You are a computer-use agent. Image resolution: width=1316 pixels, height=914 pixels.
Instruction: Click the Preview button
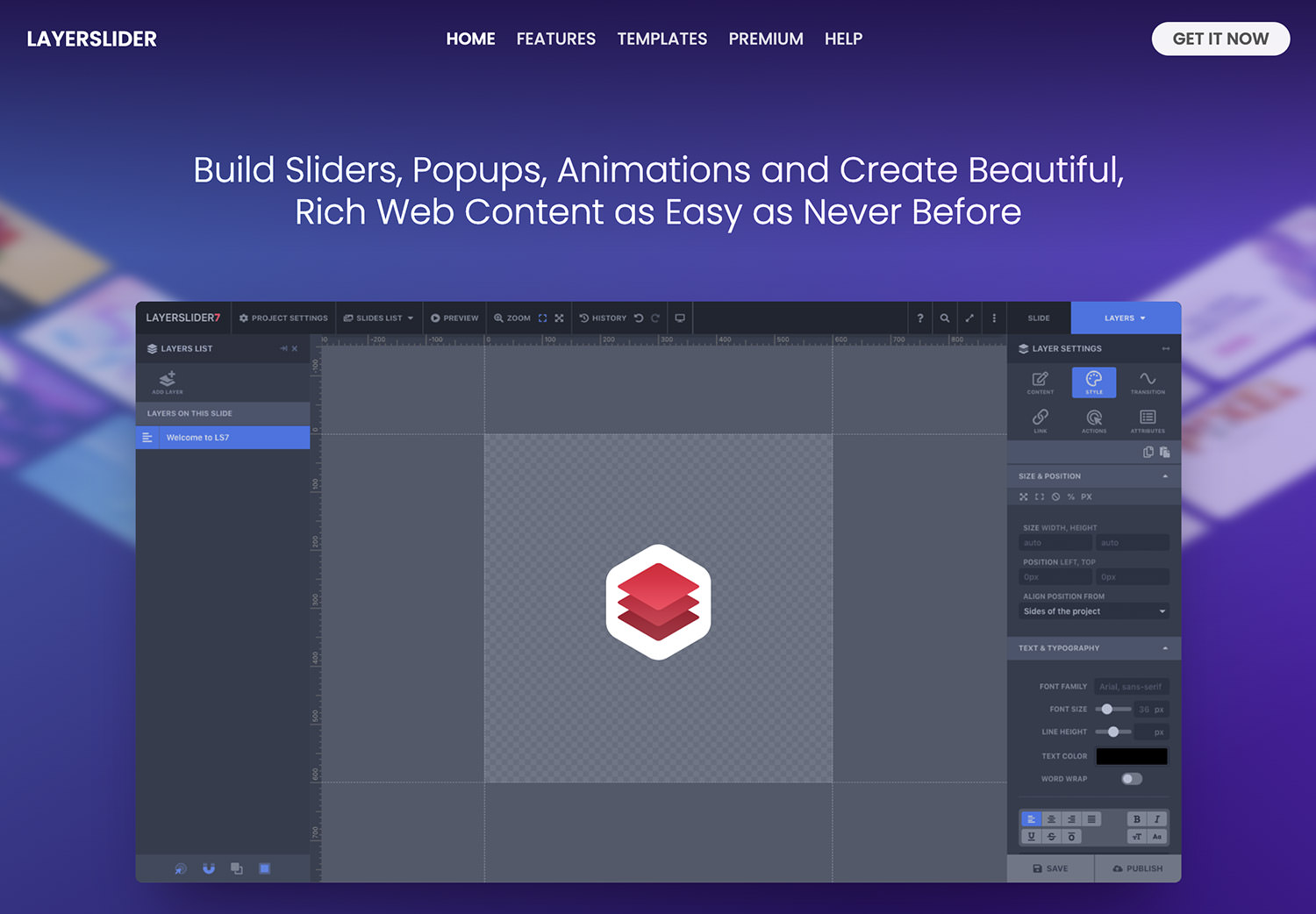(x=454, y=318)
